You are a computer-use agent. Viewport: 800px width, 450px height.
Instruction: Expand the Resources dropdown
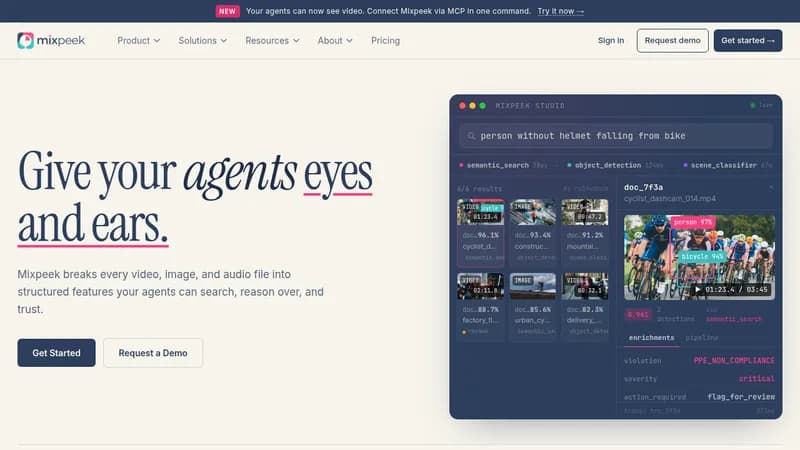click(x=272, y=40)
